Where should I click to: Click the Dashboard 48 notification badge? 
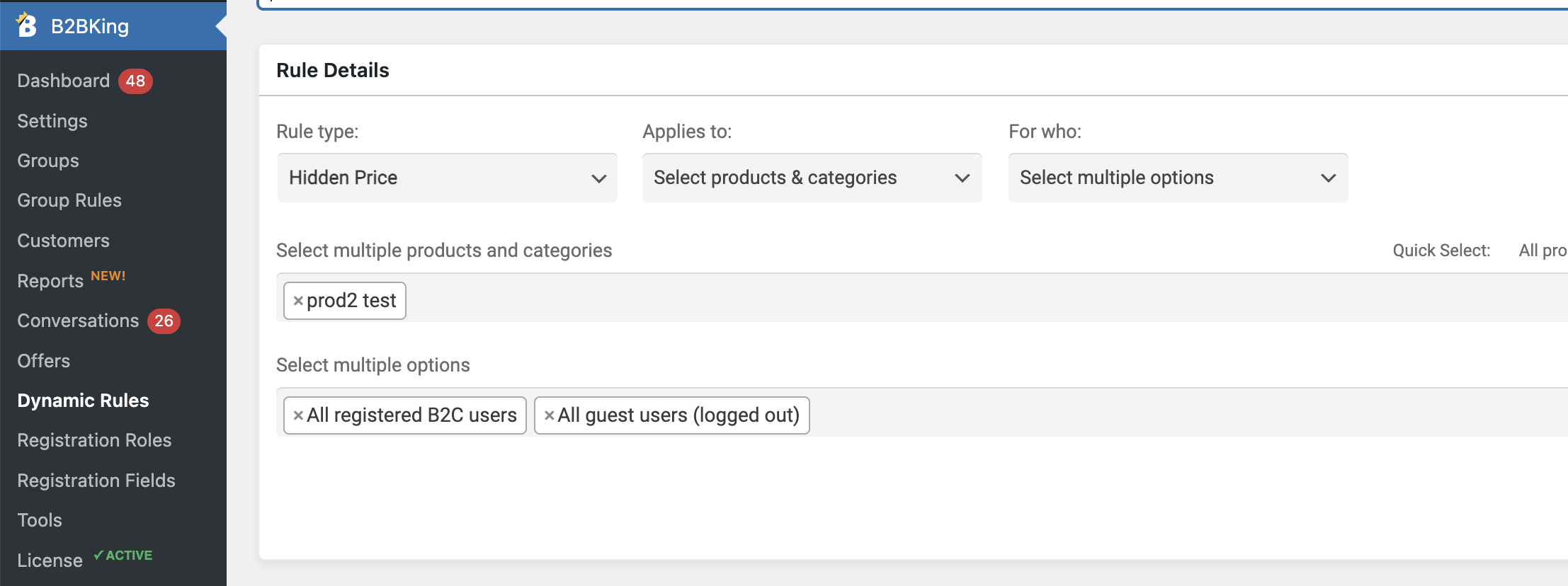[135, 81]
